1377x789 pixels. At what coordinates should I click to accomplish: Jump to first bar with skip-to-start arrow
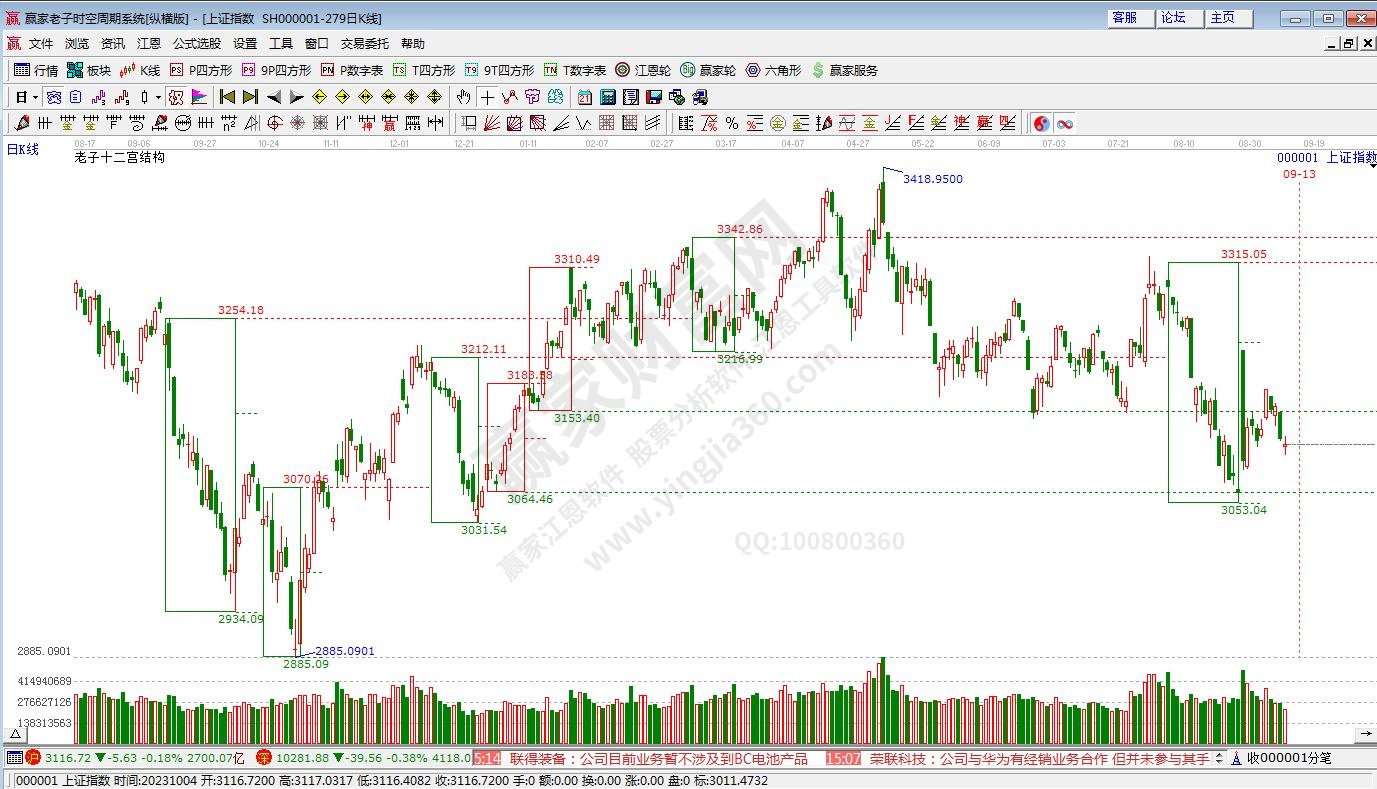tap(227, 97)
